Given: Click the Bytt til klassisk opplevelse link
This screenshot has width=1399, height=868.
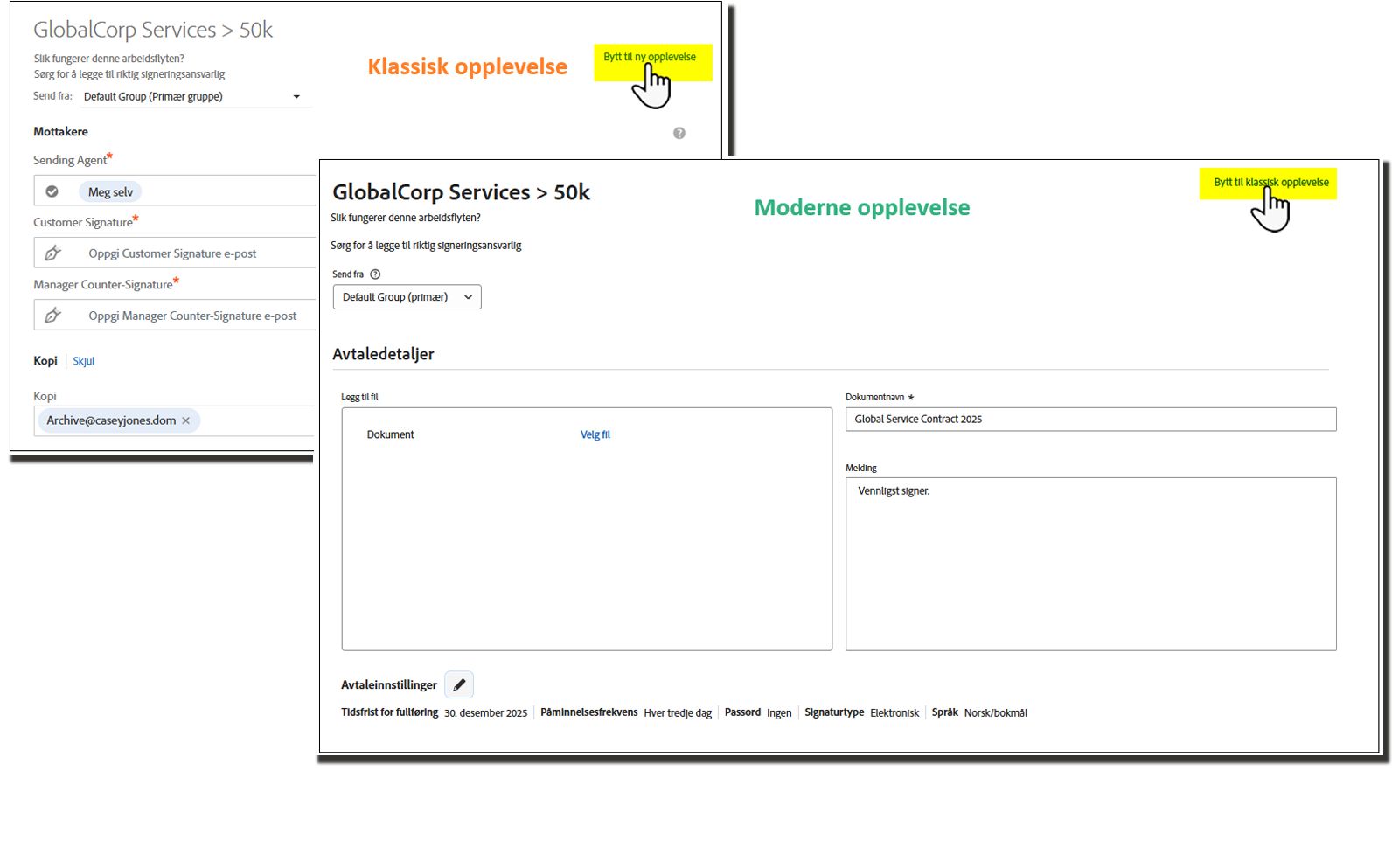Looking at the screenshot, I should click(x=1270, y=182).
